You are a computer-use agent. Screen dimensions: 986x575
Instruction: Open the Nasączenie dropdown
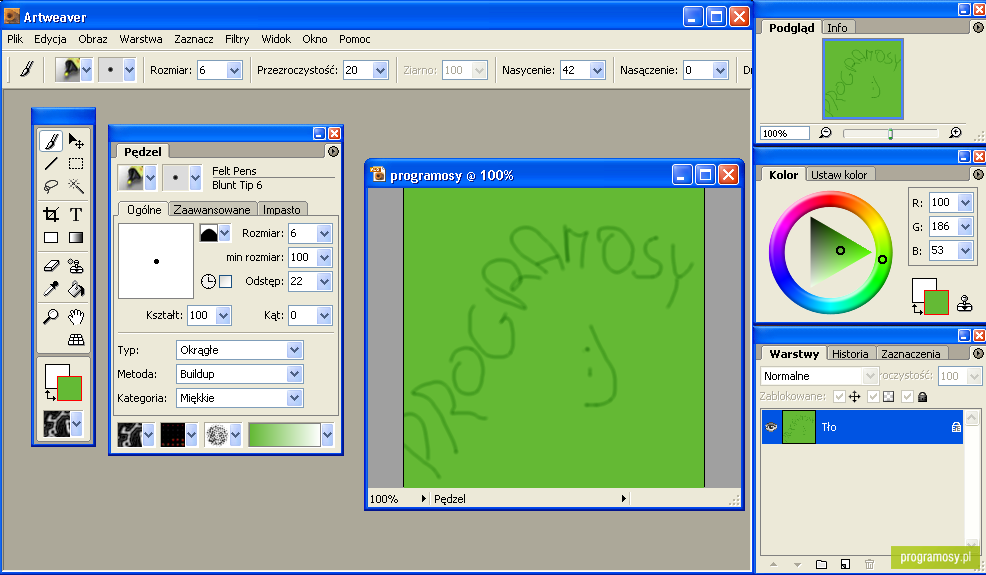coord(720,70)
